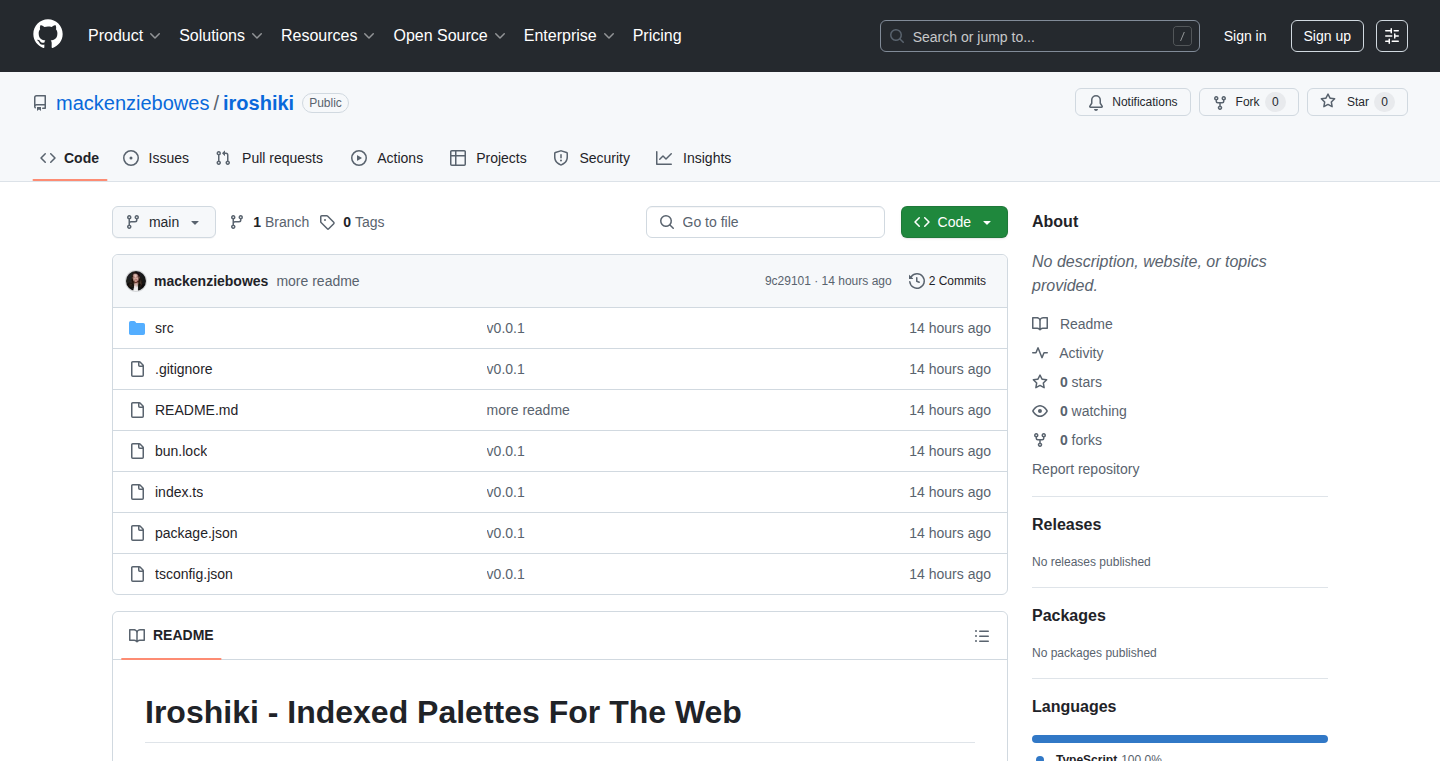Click the eye icon beside watching
Viewport: 1440px width, 761px height.
1040,411
